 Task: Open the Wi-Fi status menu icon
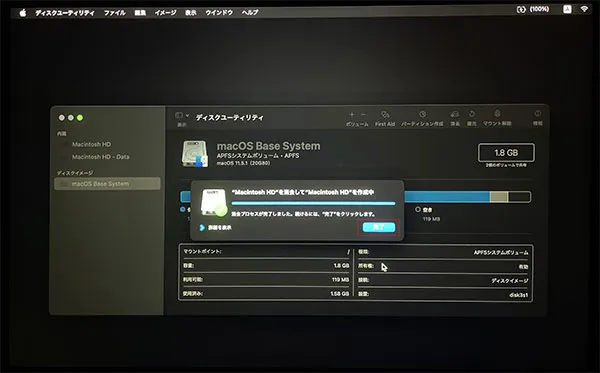click(x=584, y=9)
